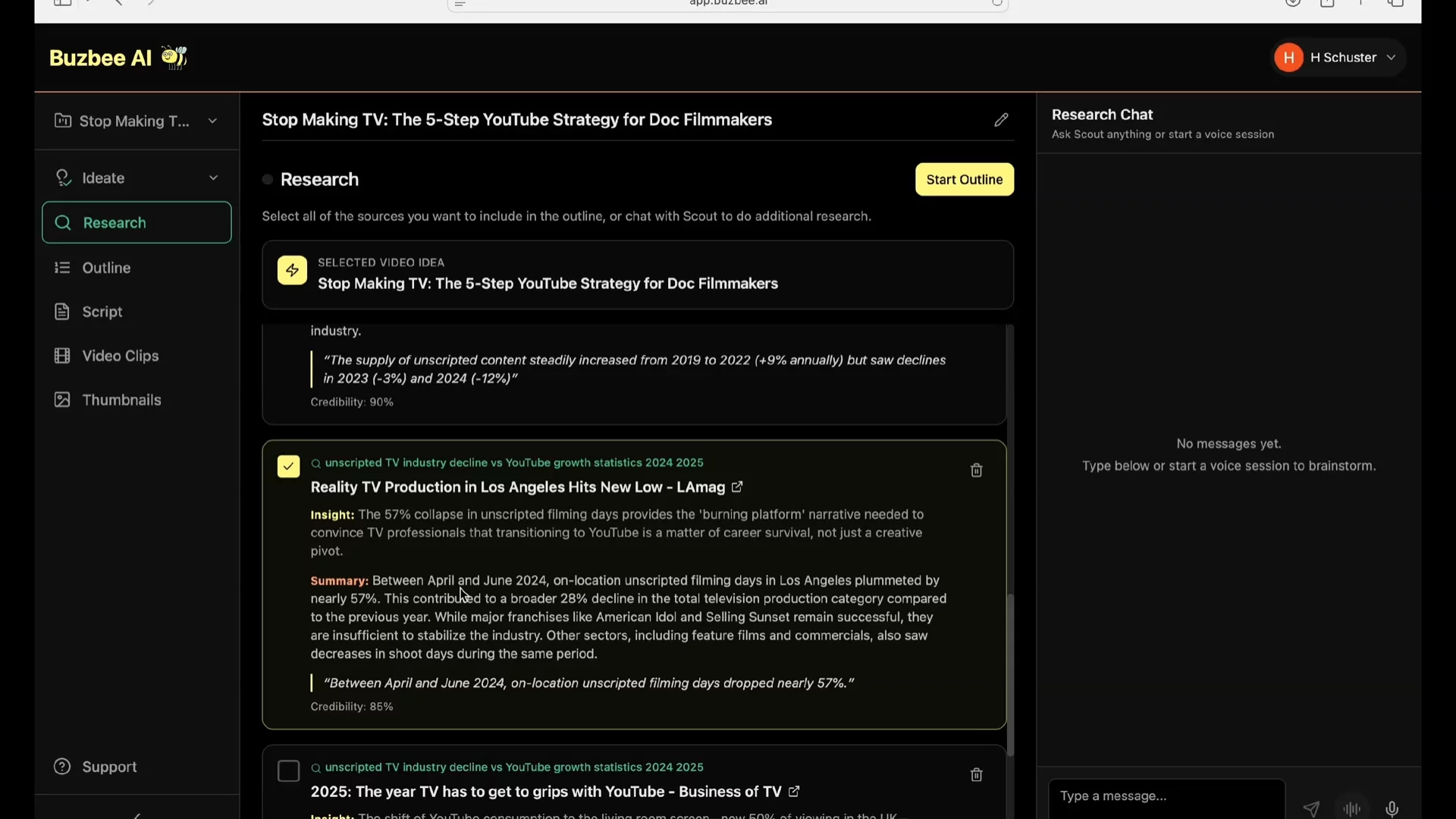
Task: Select the Research sidebar item
Action: pyautogui.click(x=136, y=222)
